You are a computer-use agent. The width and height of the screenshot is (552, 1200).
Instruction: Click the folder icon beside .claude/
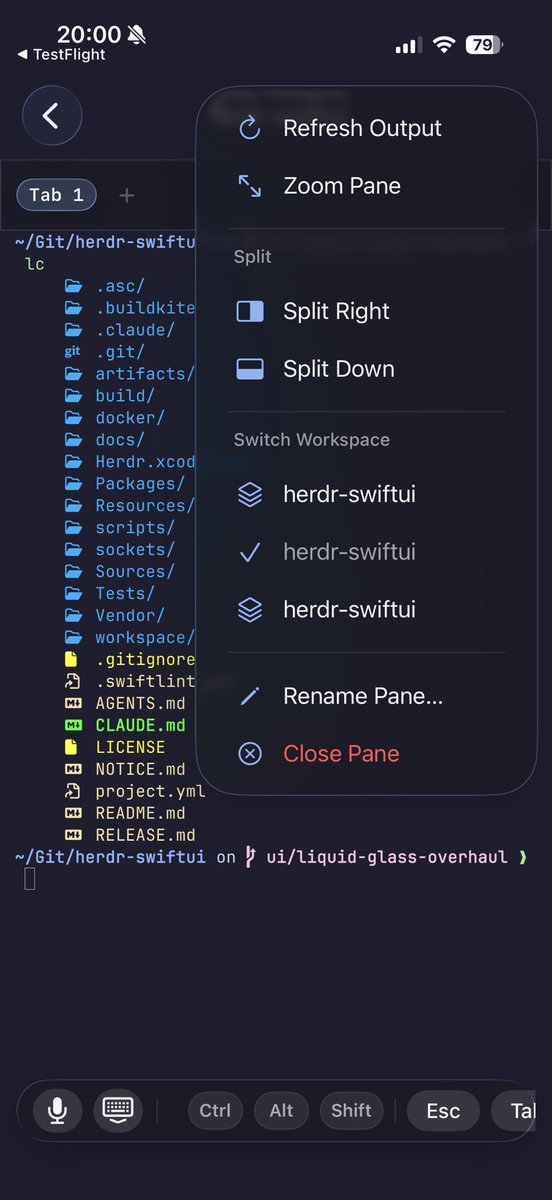pos(73,330)
